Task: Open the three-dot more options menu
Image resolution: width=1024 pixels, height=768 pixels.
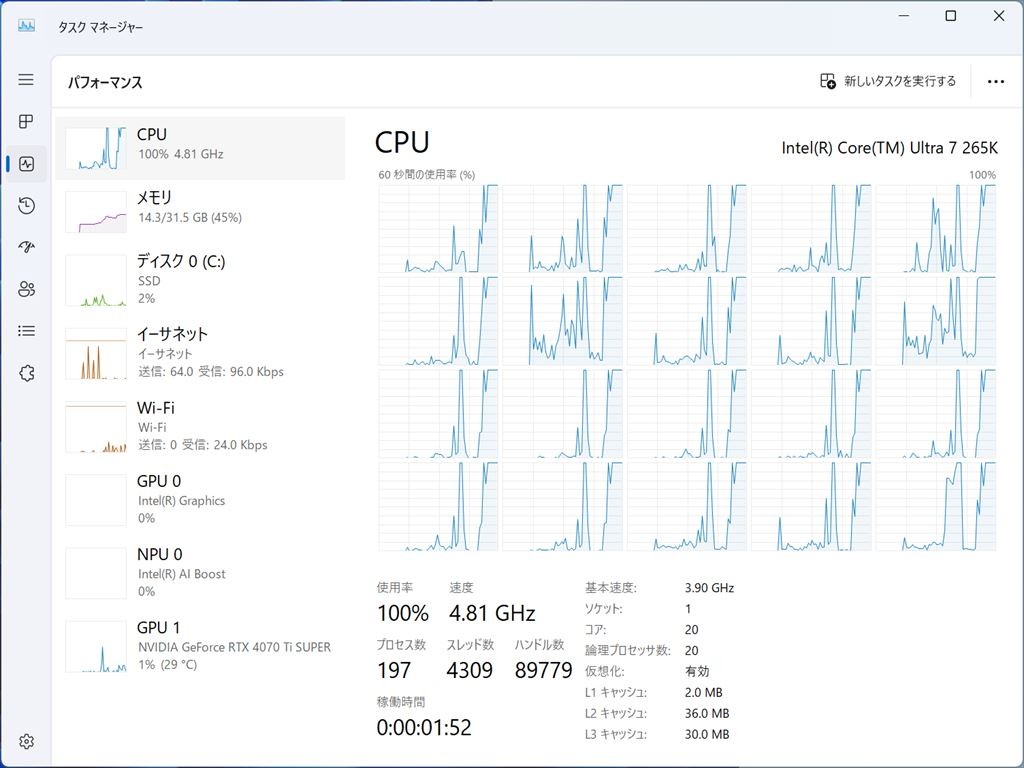Action: (995, 81)
